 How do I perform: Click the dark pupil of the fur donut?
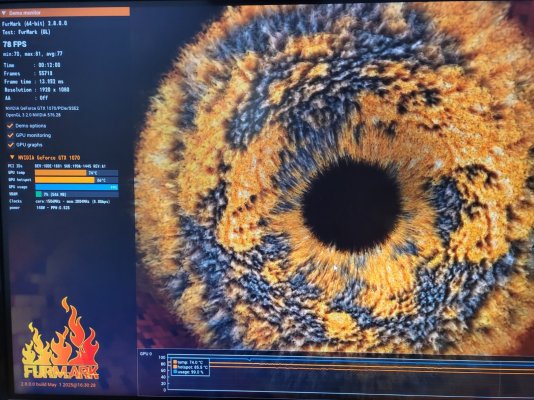[x=351, y=205]
